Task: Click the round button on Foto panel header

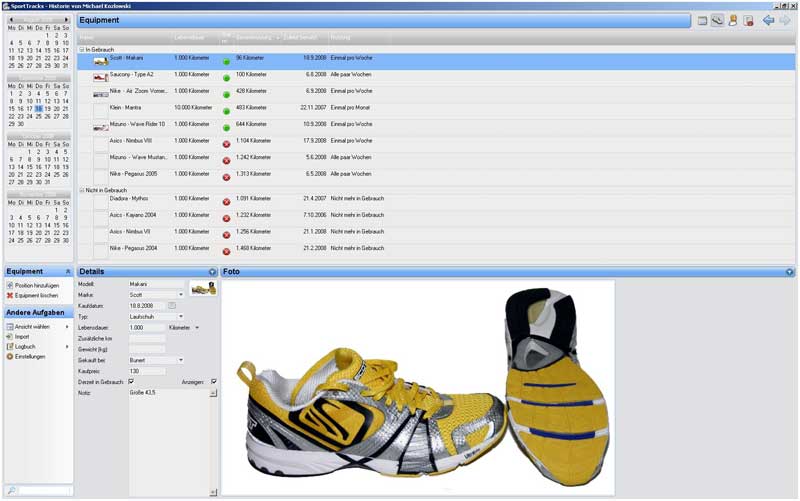Action: [x=789, y=272]
